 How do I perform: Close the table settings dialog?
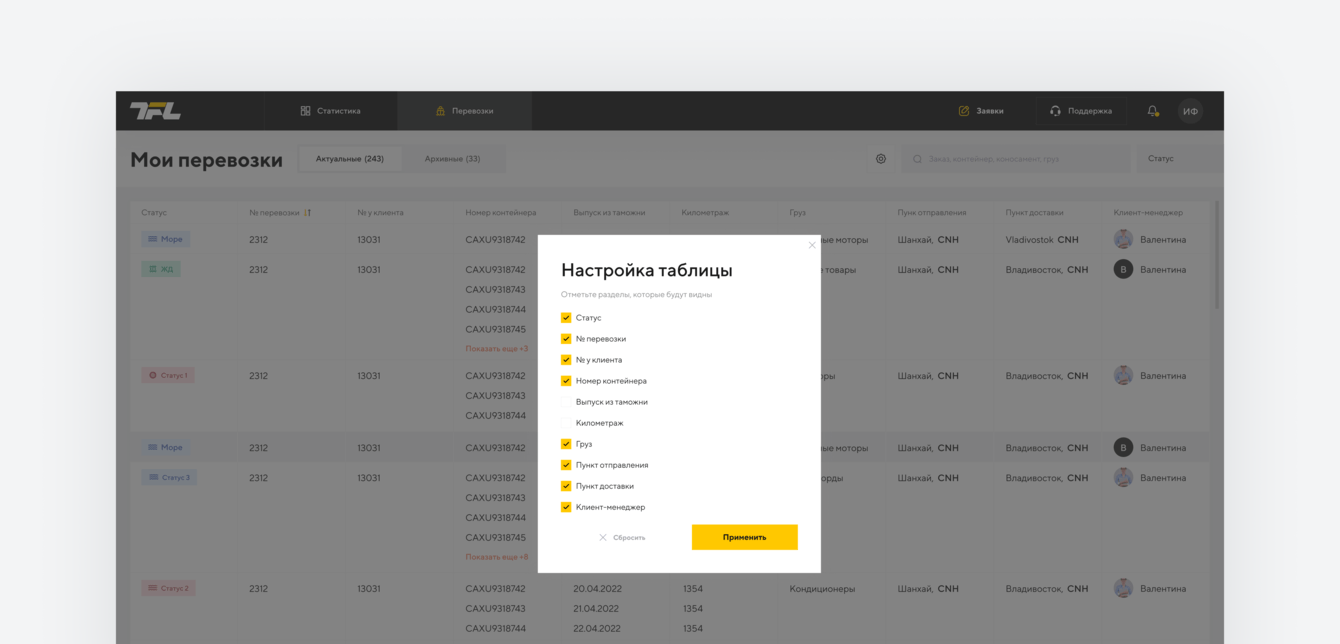click(812, 245)
